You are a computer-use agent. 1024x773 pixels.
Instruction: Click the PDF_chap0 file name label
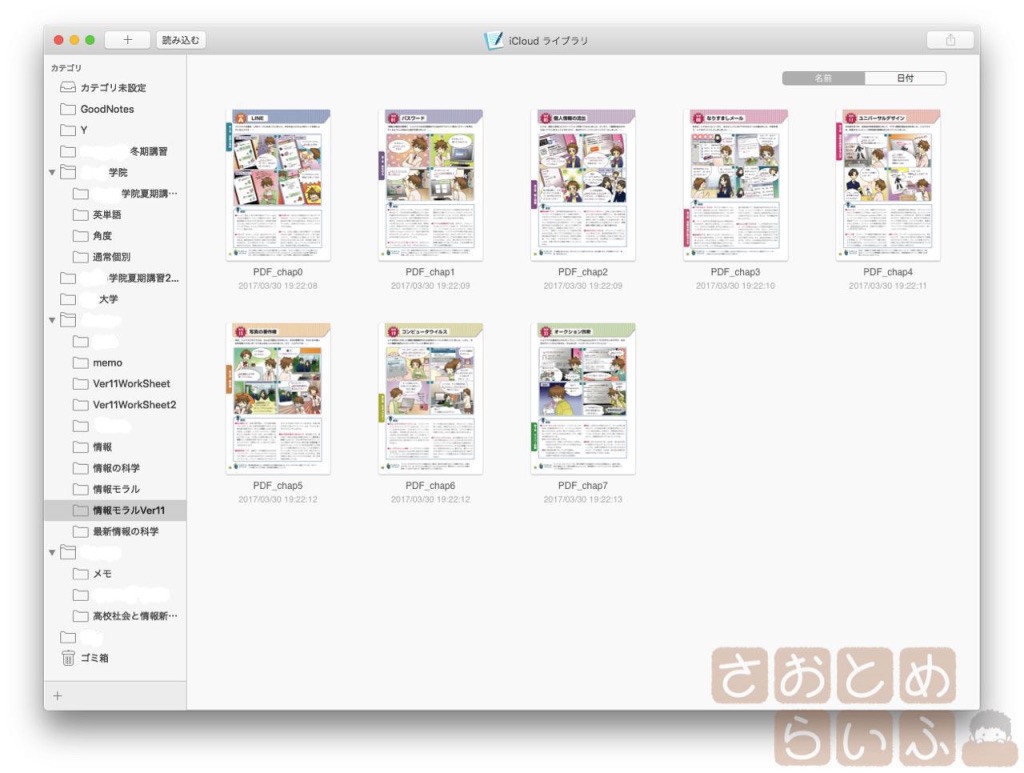278,272
